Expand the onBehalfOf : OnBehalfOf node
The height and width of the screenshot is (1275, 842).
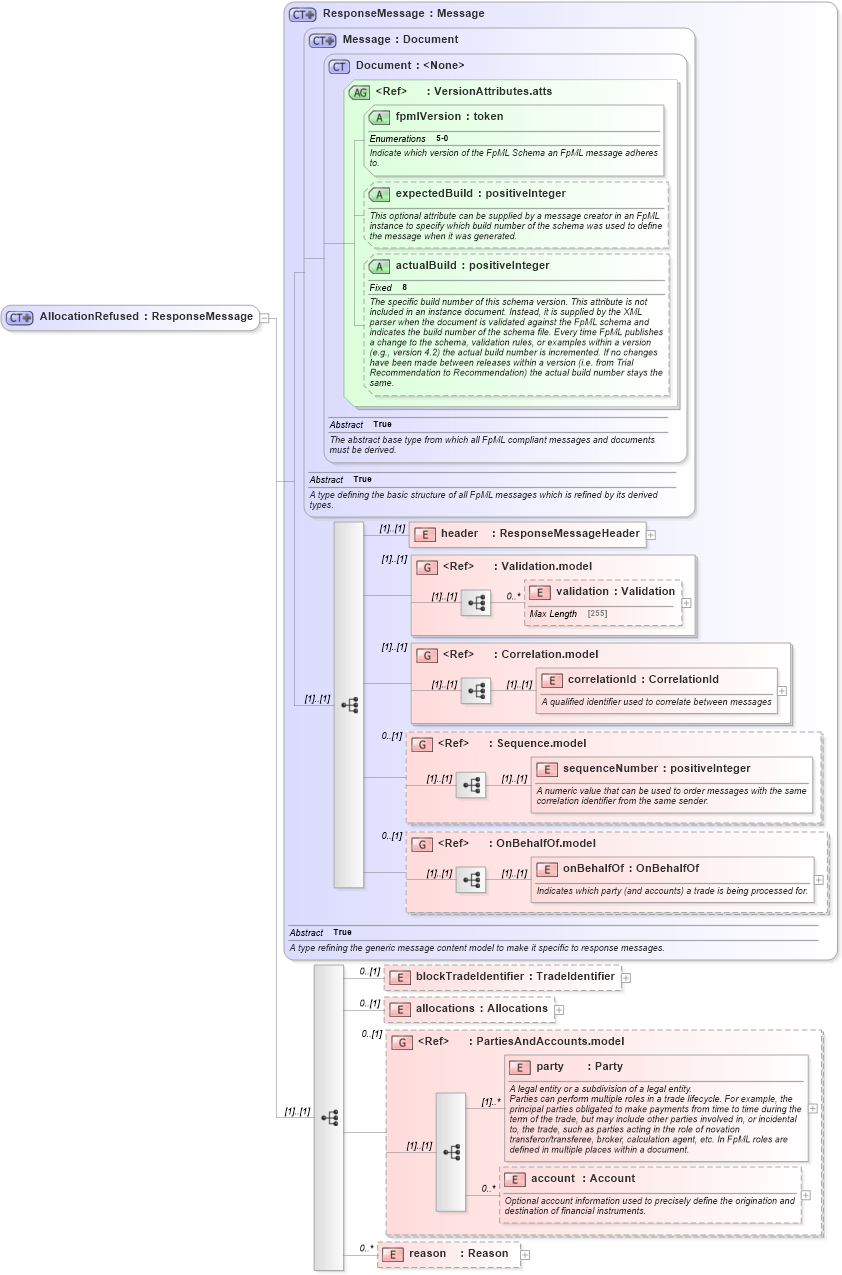(x=819, y=880)
